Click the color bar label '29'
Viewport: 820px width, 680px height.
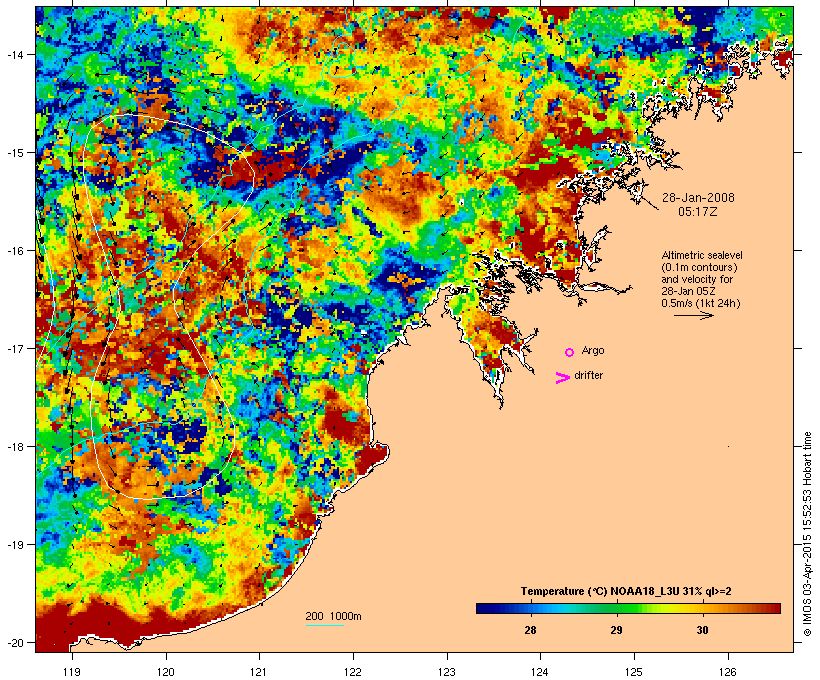point(617,630)
